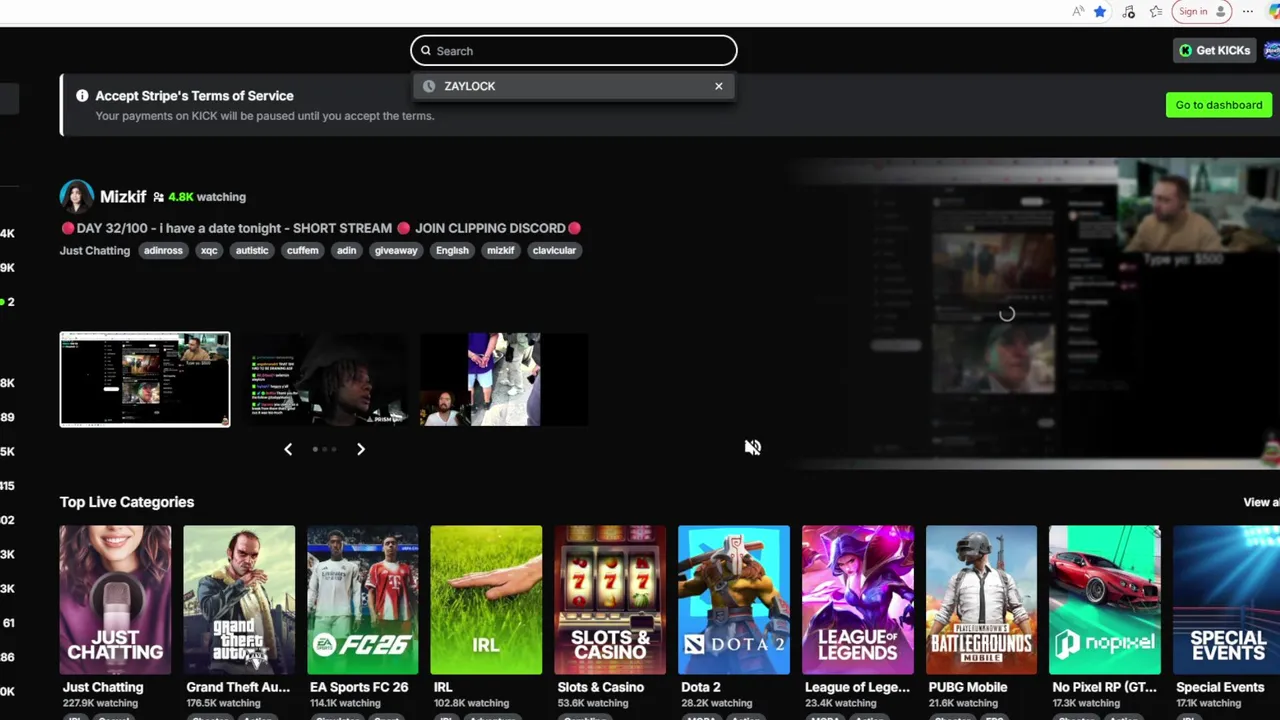Screen dimensions: 1280x720
Task: Click the Kick search input field
Action: (x=573, y=51)
